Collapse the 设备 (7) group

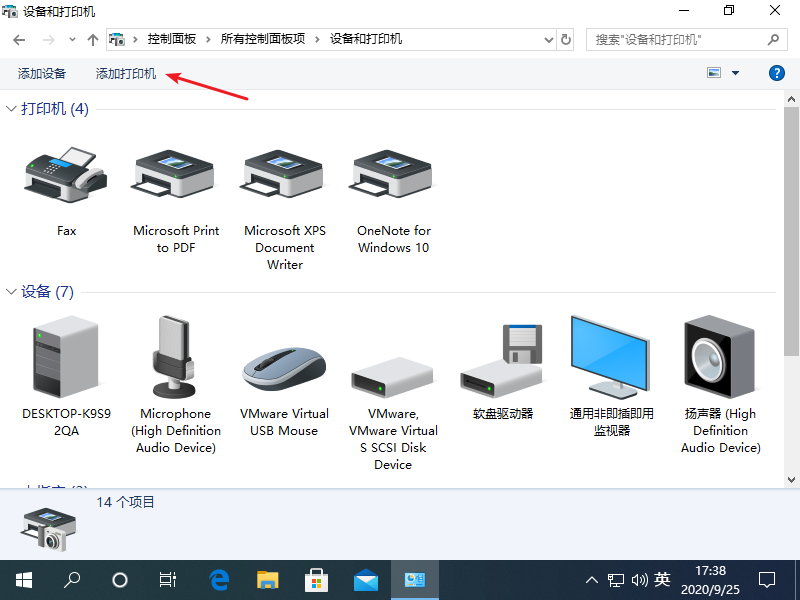tap(12, 292)
